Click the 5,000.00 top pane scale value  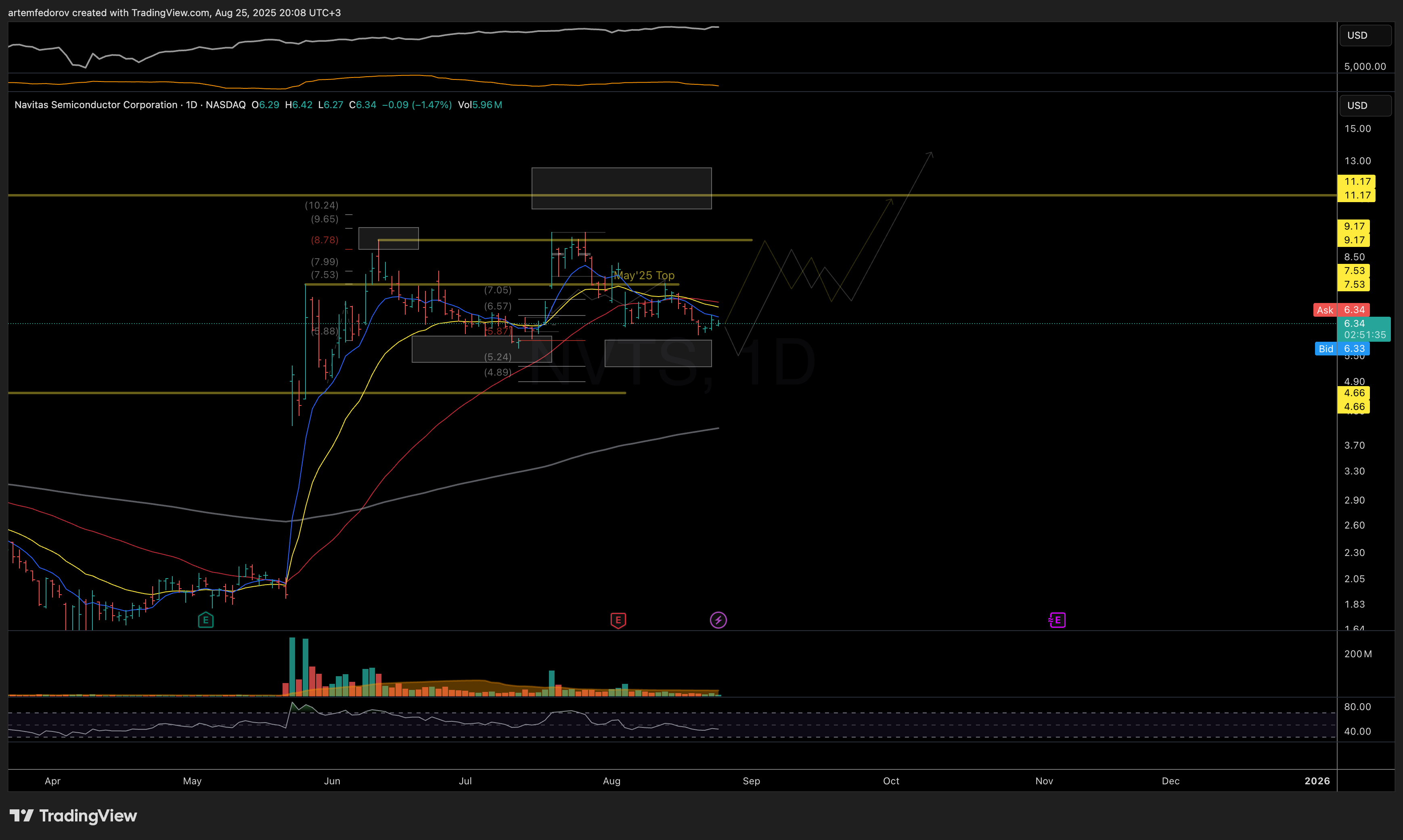[1365, 66]
